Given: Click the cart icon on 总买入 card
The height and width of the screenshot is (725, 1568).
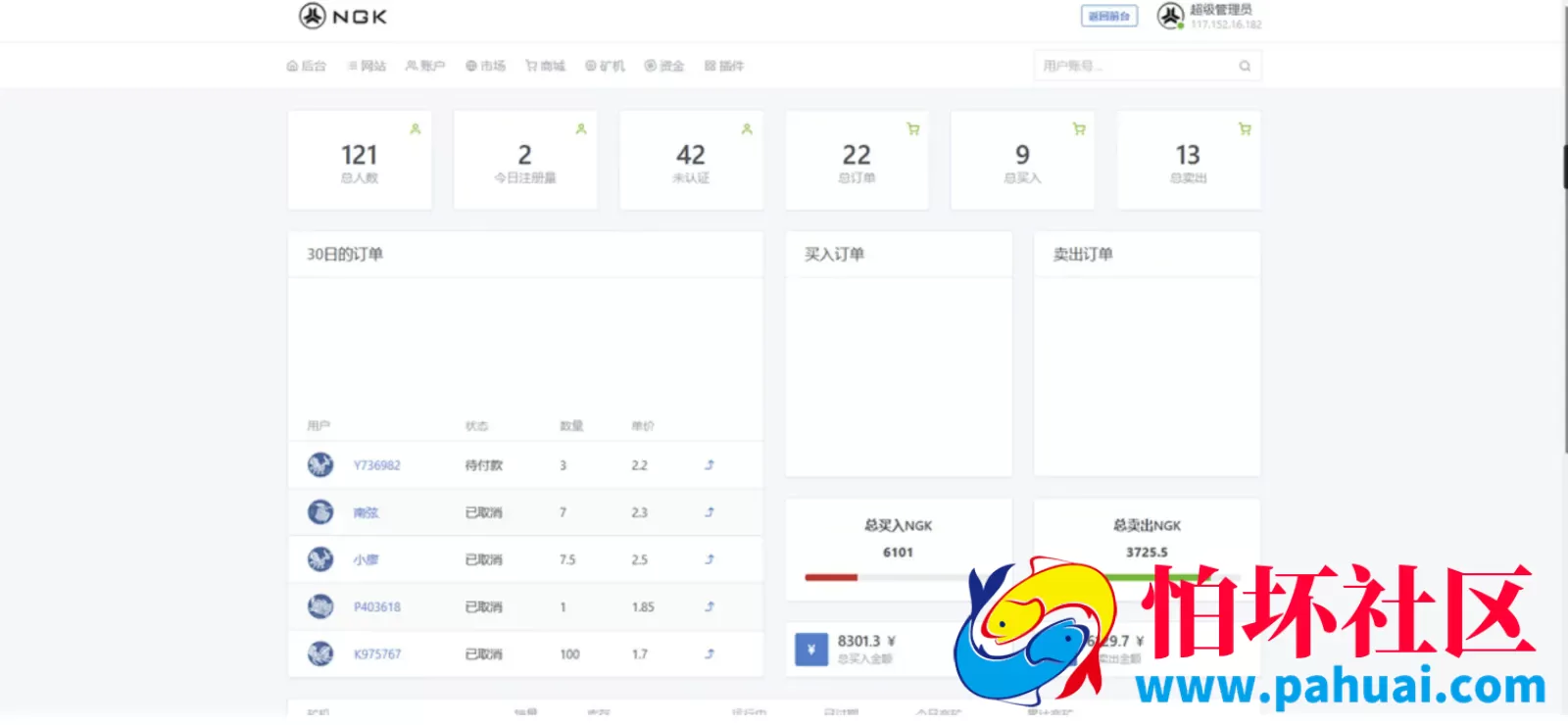Looking at the screenshot, I should pyautogui.click(x=1079, y=128).
